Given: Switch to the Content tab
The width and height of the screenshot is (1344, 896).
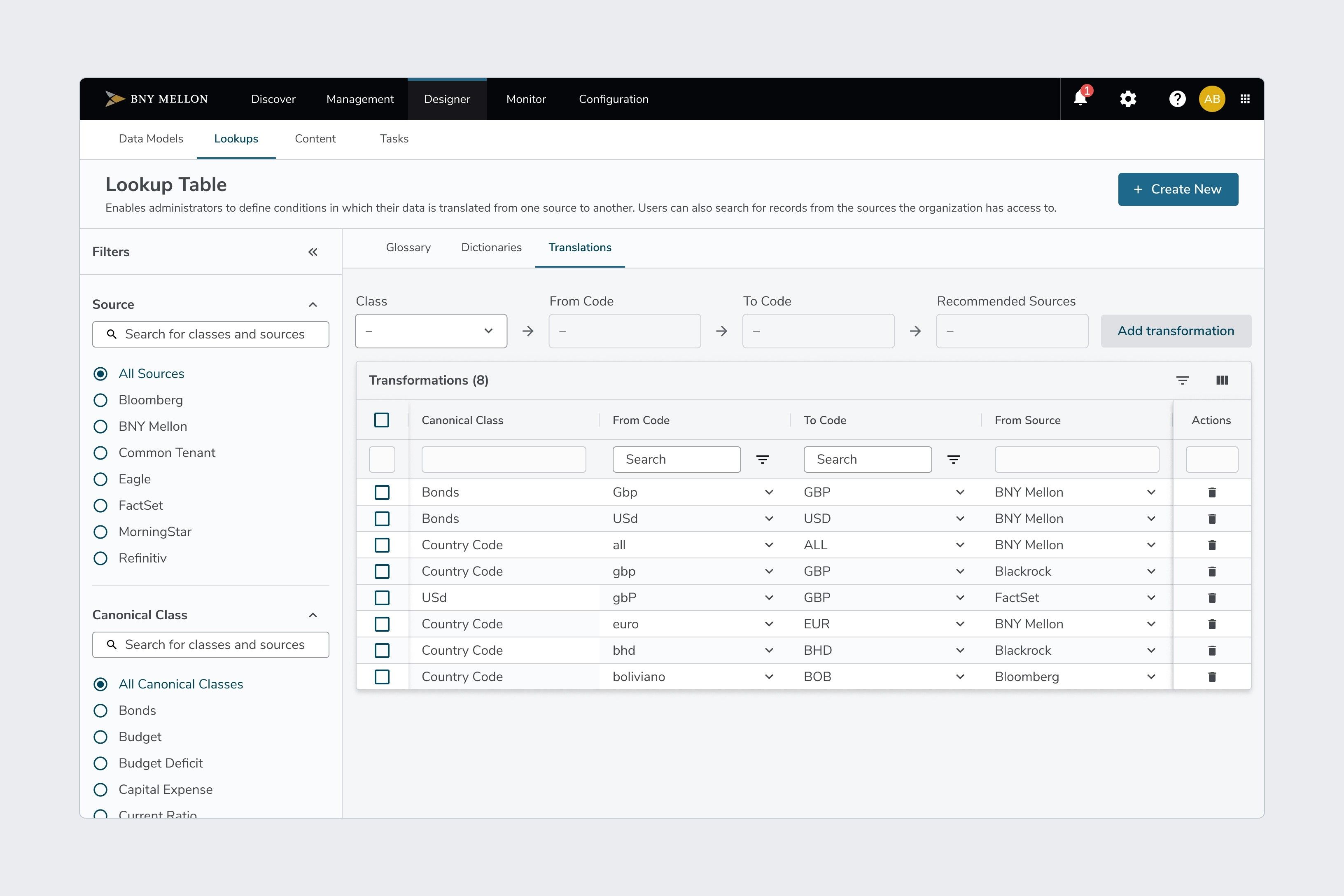Looking at the screenshot, I should point(315,139).
